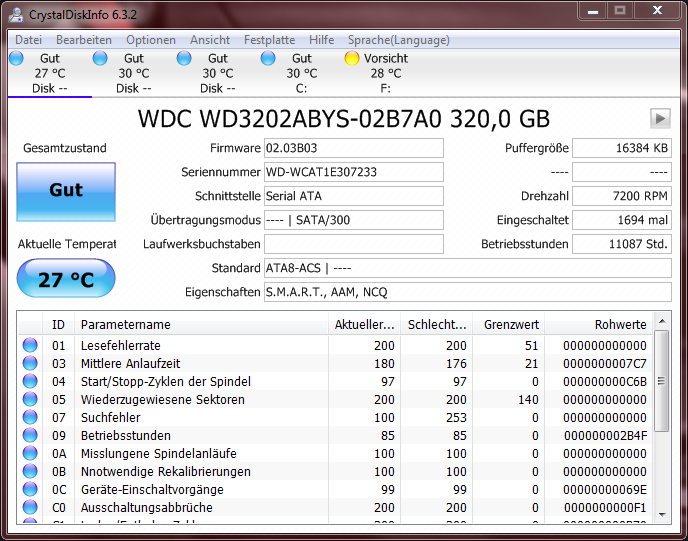Go to next disk with arrow button
Screen dimensions: 688x541
tap(660, 118)
